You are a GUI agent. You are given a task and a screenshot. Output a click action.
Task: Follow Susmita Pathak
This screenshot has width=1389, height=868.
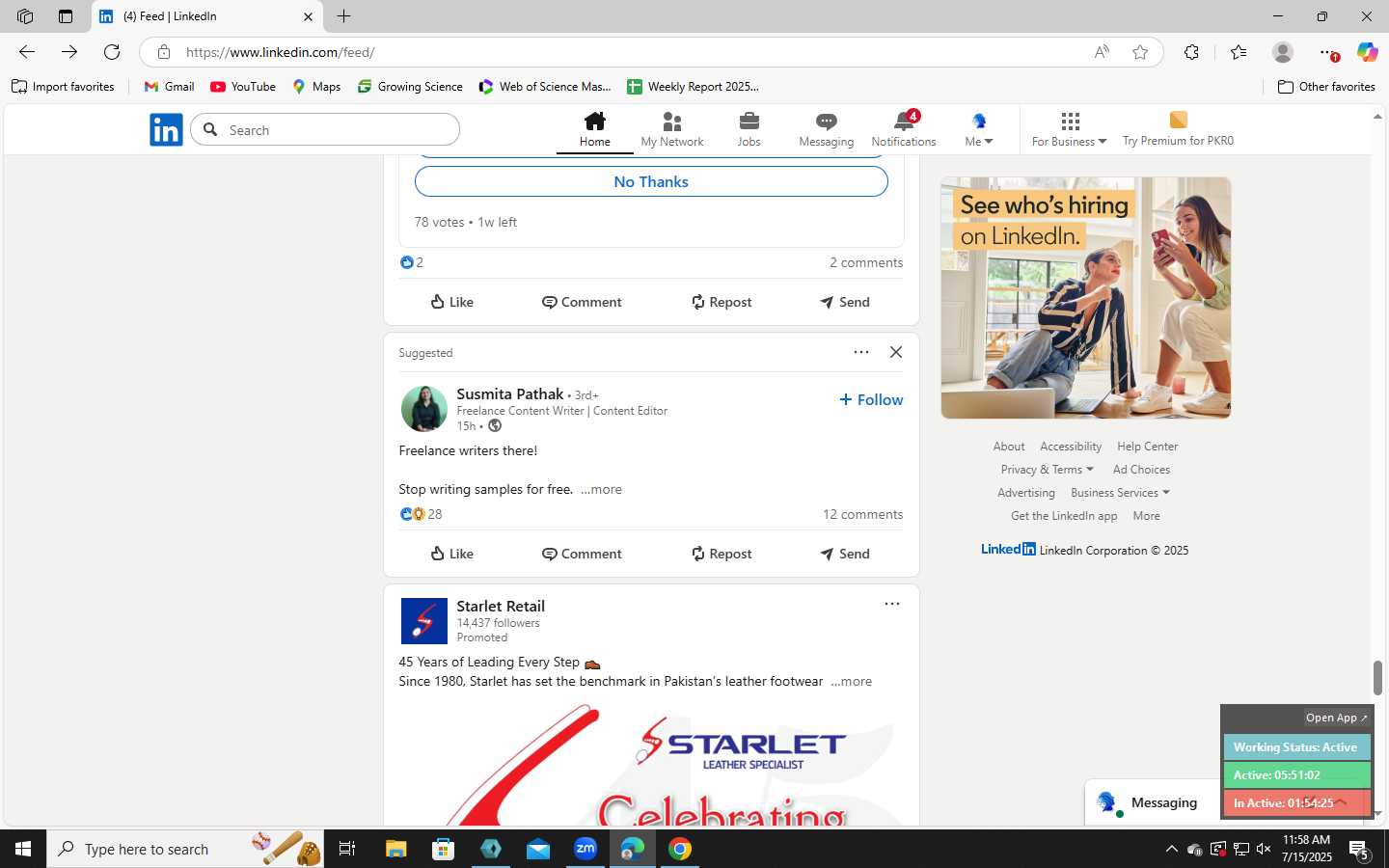tap(871, 399)
